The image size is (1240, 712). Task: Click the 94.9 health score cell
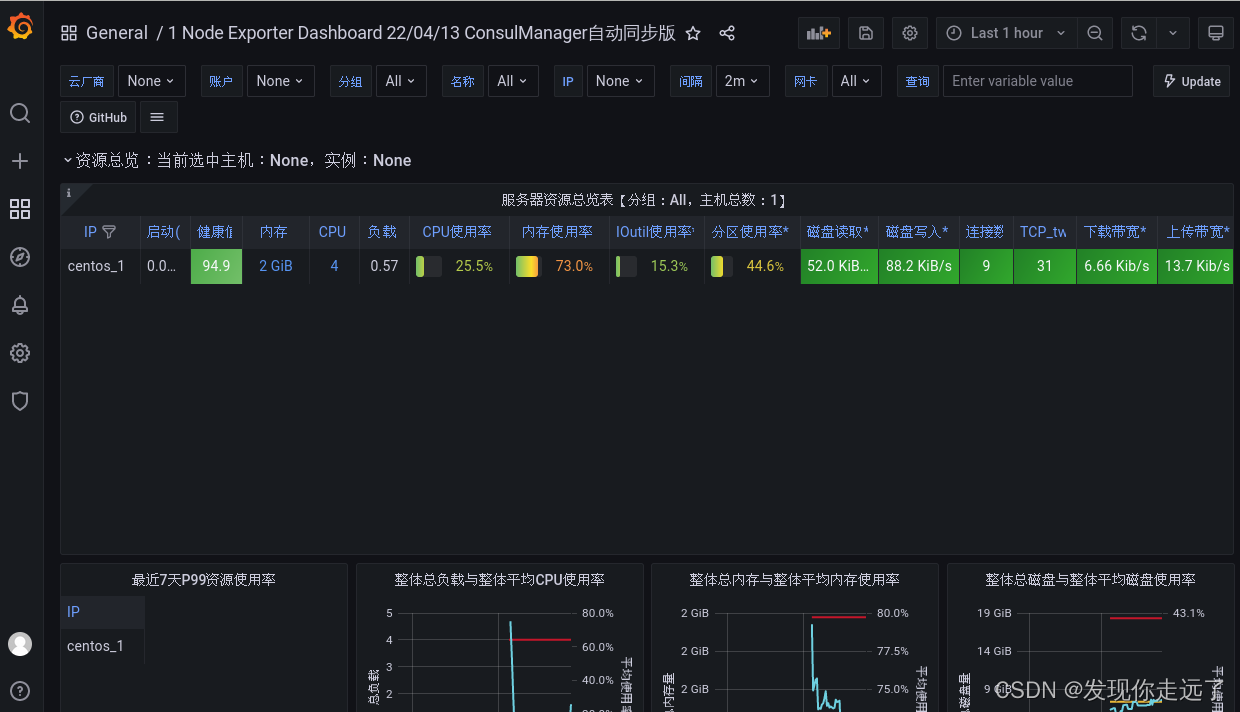coord(216,266)
